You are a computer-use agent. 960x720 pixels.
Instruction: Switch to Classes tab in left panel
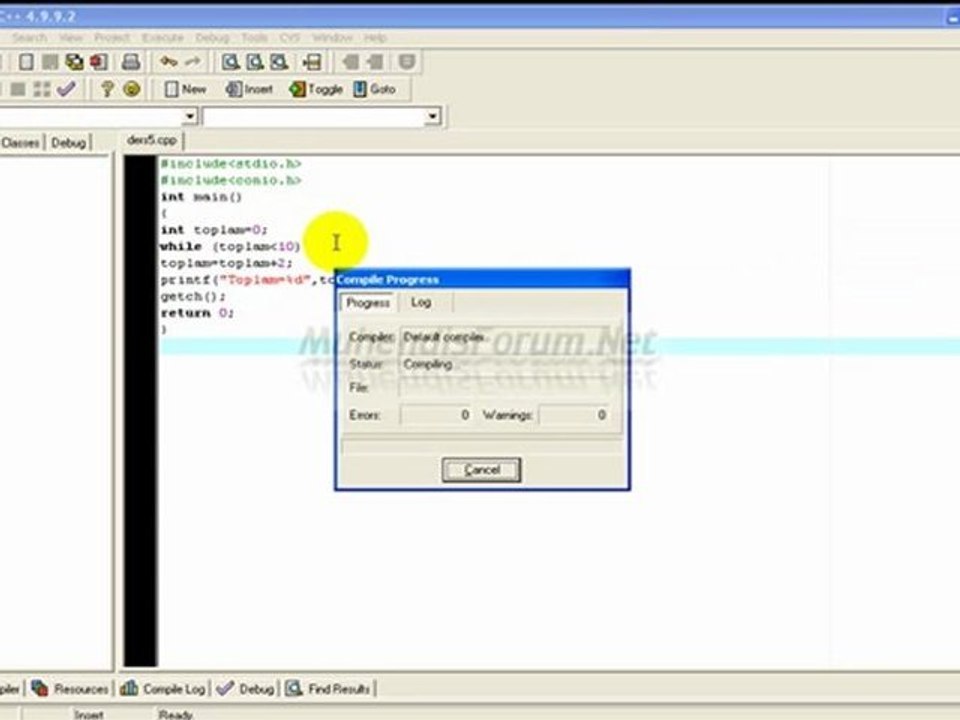21,143
